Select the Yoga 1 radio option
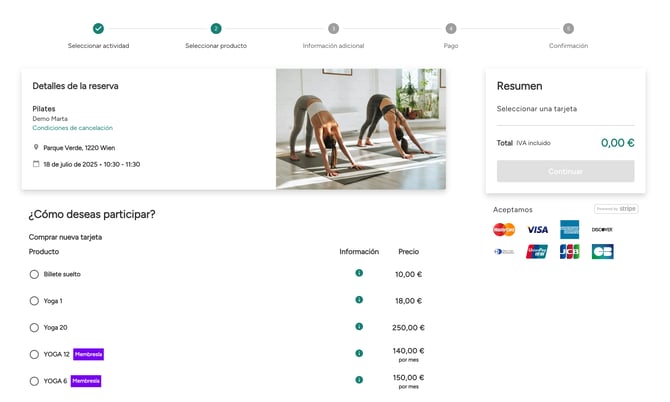 point(34,301)
